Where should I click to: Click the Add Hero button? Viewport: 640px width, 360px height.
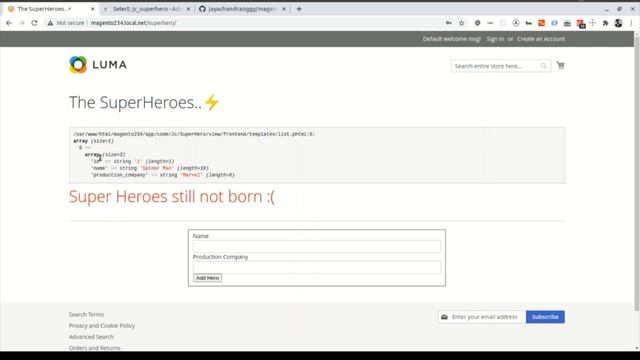[207, 278]
